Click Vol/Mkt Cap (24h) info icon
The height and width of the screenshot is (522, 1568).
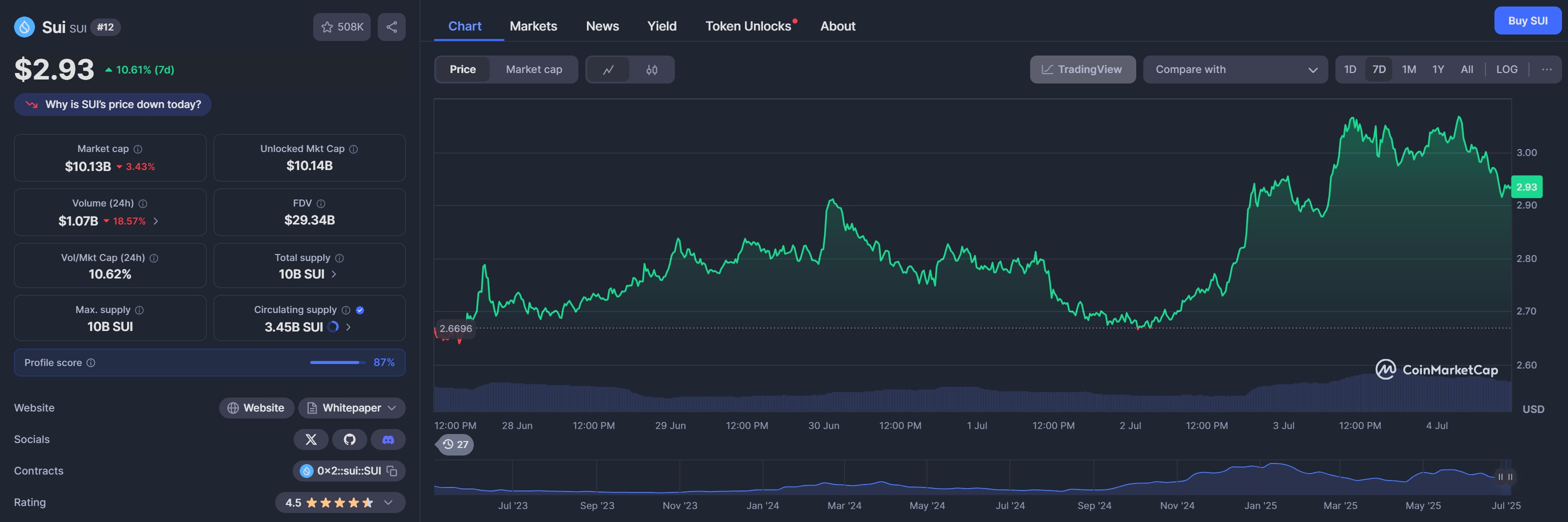[154, 258]
